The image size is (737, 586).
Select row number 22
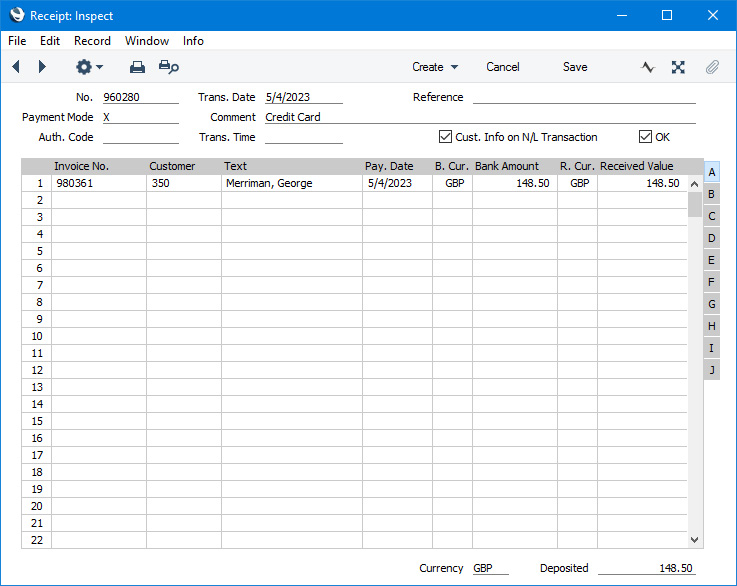click(x=37, y=540)
